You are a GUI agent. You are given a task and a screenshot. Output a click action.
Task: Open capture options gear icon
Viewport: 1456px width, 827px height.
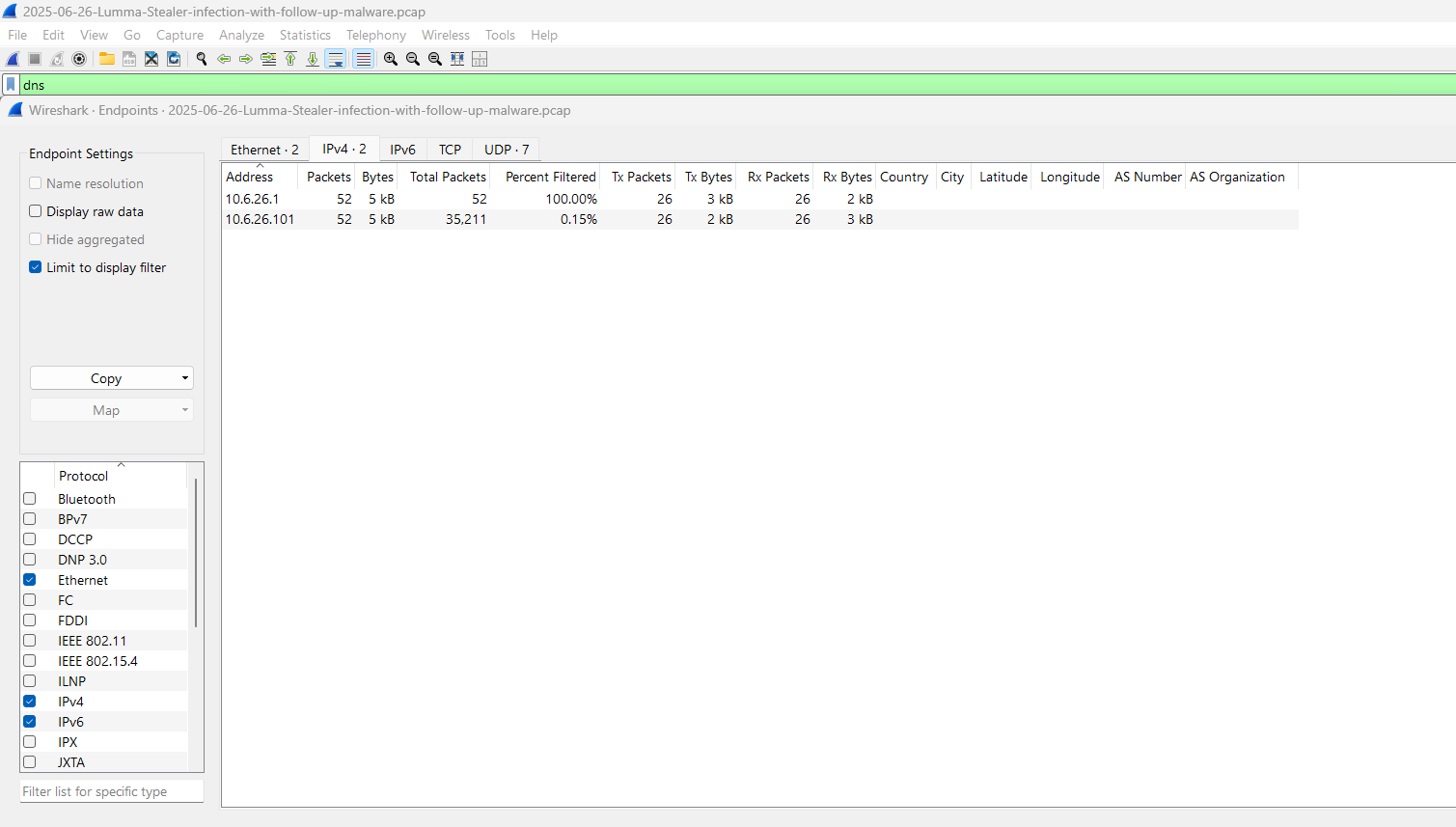(79, 59)
